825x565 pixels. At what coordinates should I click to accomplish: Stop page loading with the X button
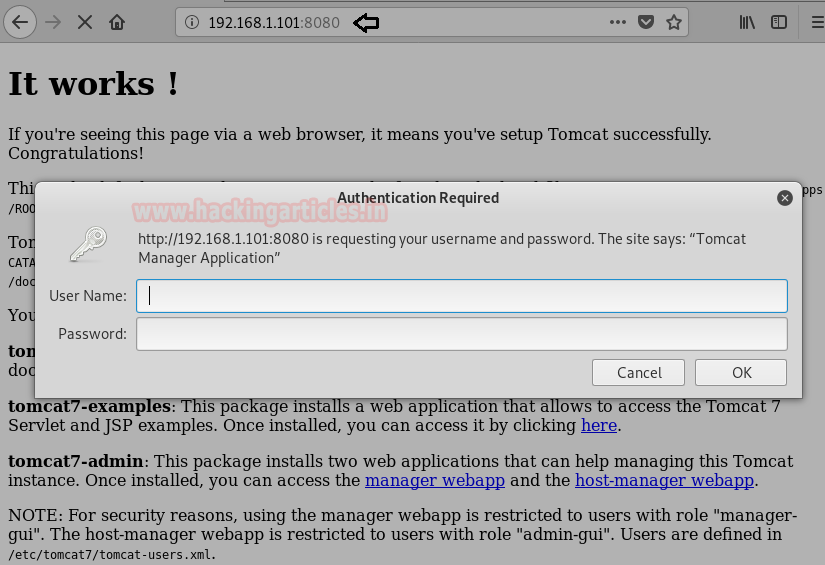(85, 22)
